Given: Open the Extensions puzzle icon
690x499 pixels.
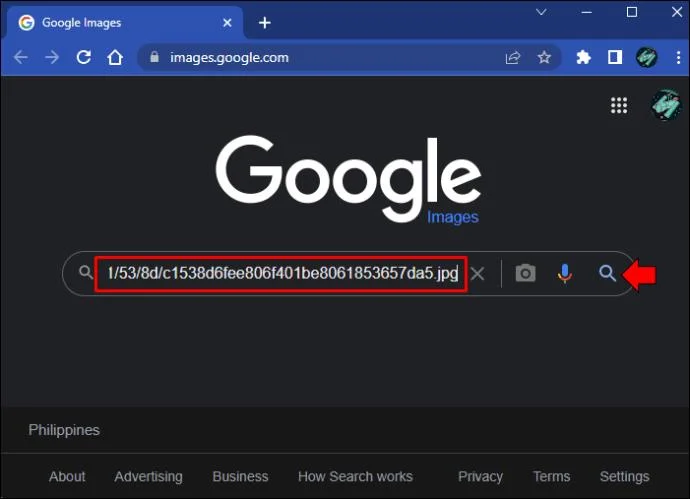Looking at the screenshot, I should 584,57.
